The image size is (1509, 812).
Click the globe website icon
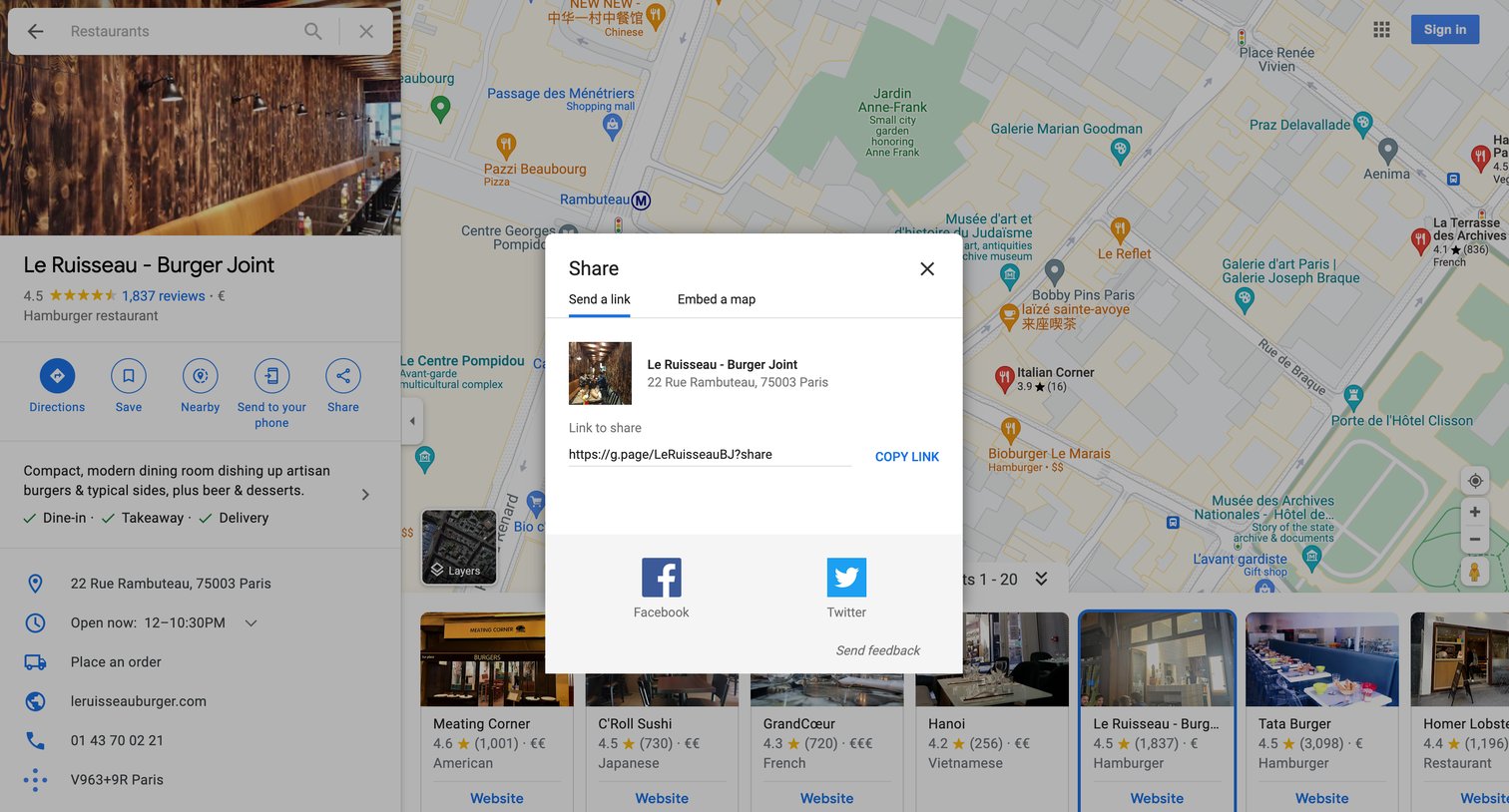coord(35,701)
